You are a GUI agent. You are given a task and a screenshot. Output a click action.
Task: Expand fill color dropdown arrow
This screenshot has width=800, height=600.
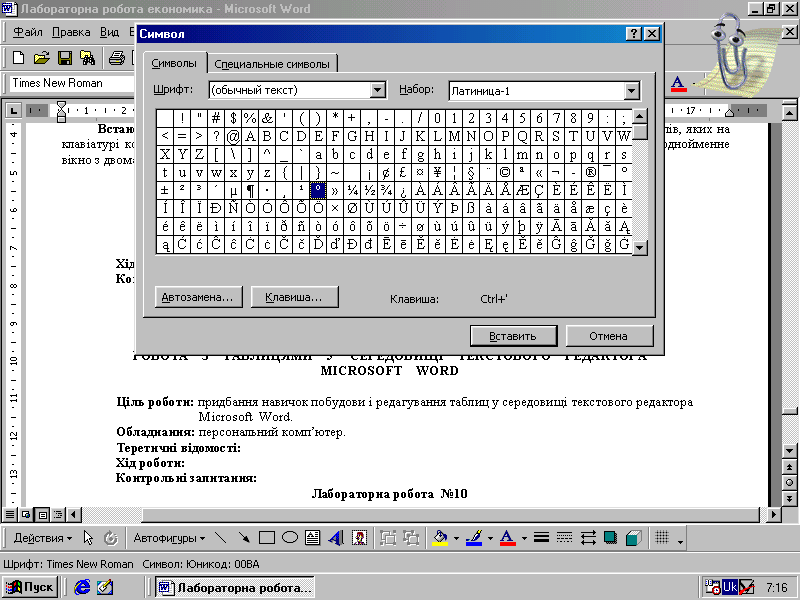[456, 538]
